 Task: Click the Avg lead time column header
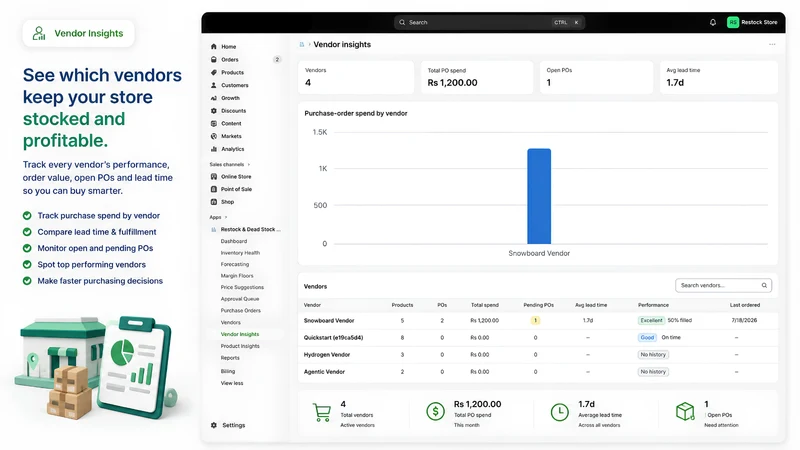(591, 305)
